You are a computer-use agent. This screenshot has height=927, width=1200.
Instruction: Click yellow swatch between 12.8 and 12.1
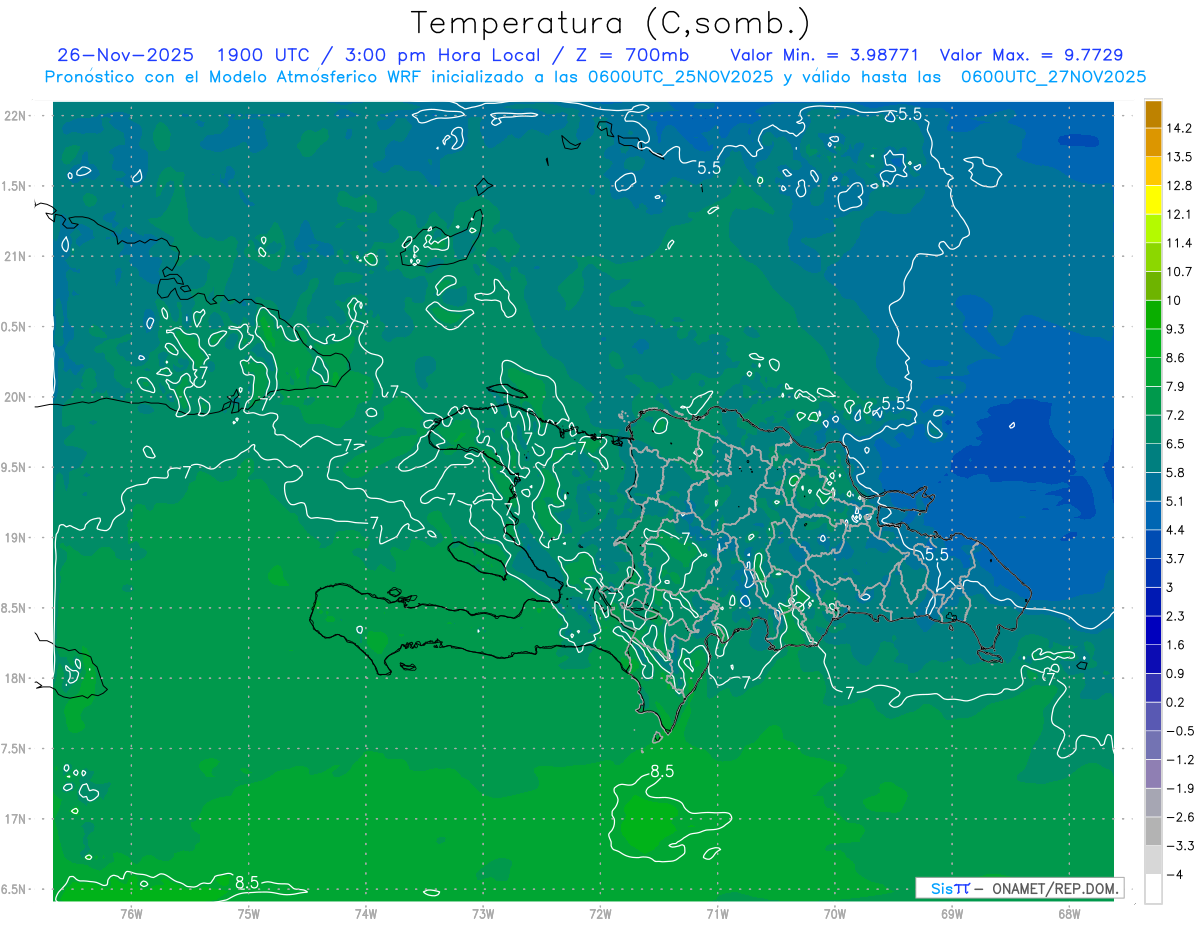1153,200
